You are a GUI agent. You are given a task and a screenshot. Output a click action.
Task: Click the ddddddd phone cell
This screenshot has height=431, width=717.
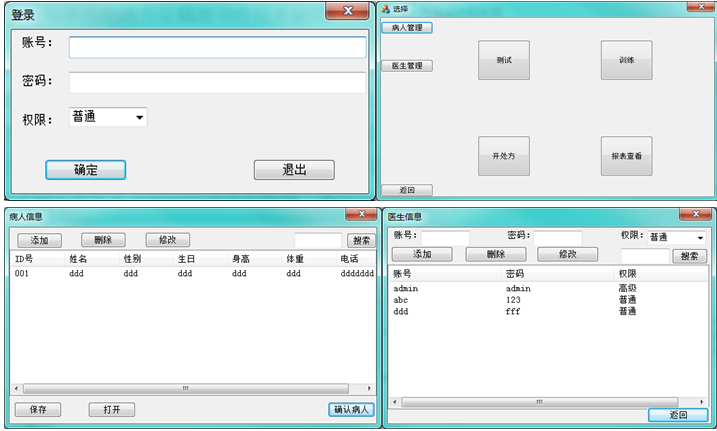click(x=357, y=273)
